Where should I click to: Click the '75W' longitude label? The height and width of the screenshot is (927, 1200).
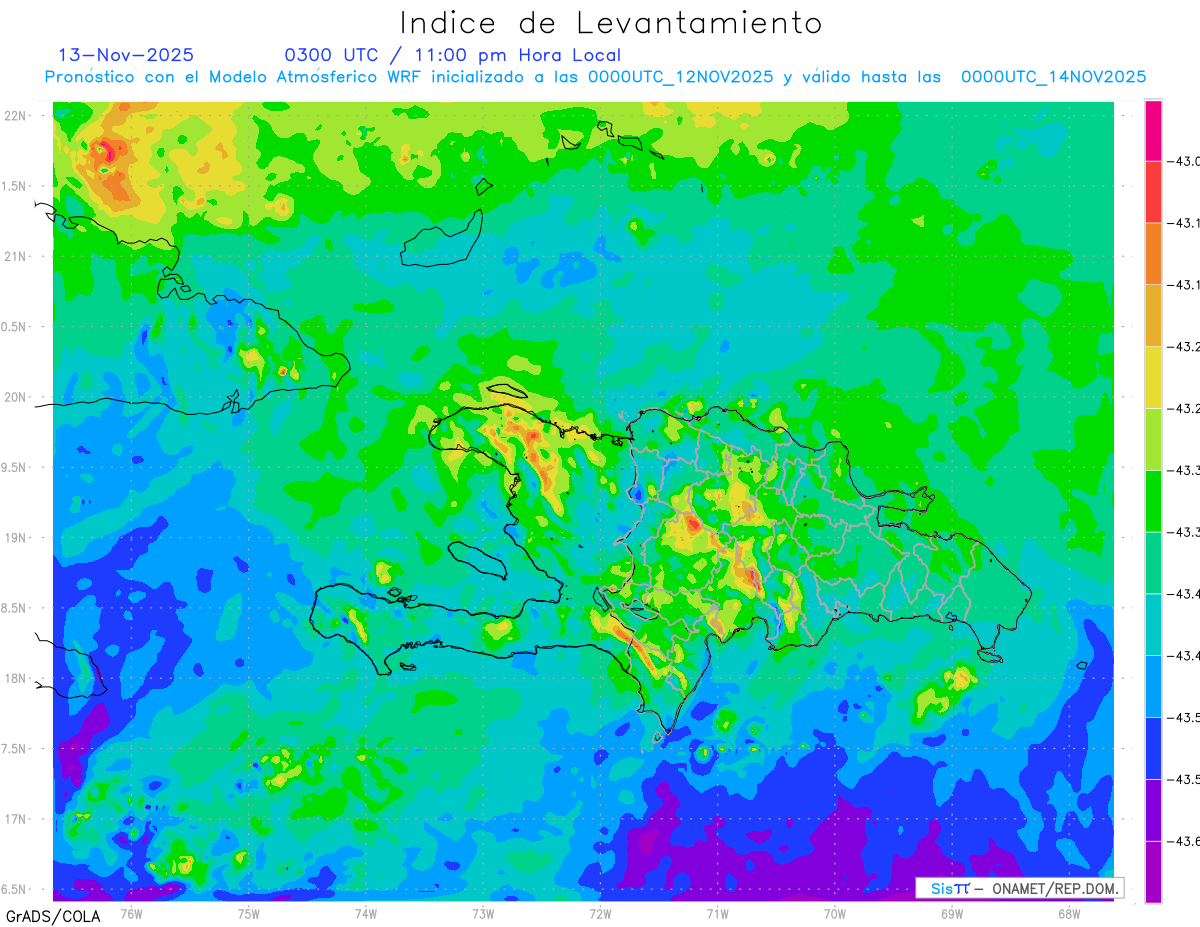pos(249,913)
